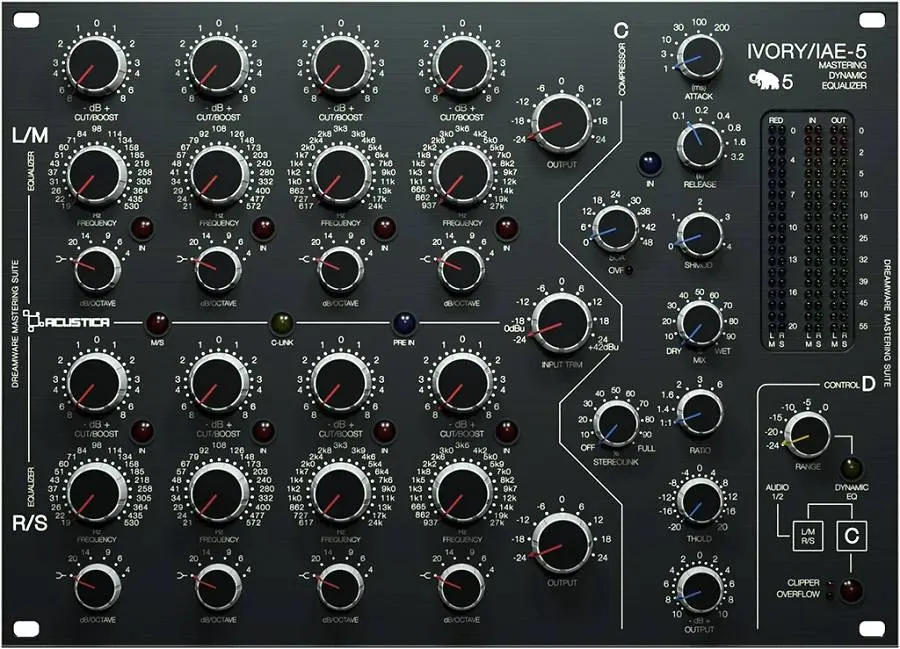Click L/M CUT/BOOST knob above 21–572 Hz frequency
Image resolution: width=900 pixels, height=649 pixels.
[219, 64]
